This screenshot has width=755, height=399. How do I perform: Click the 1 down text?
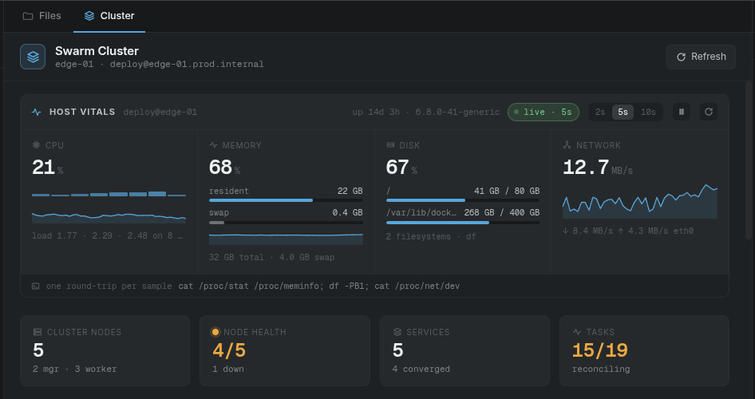coord(228,369)
